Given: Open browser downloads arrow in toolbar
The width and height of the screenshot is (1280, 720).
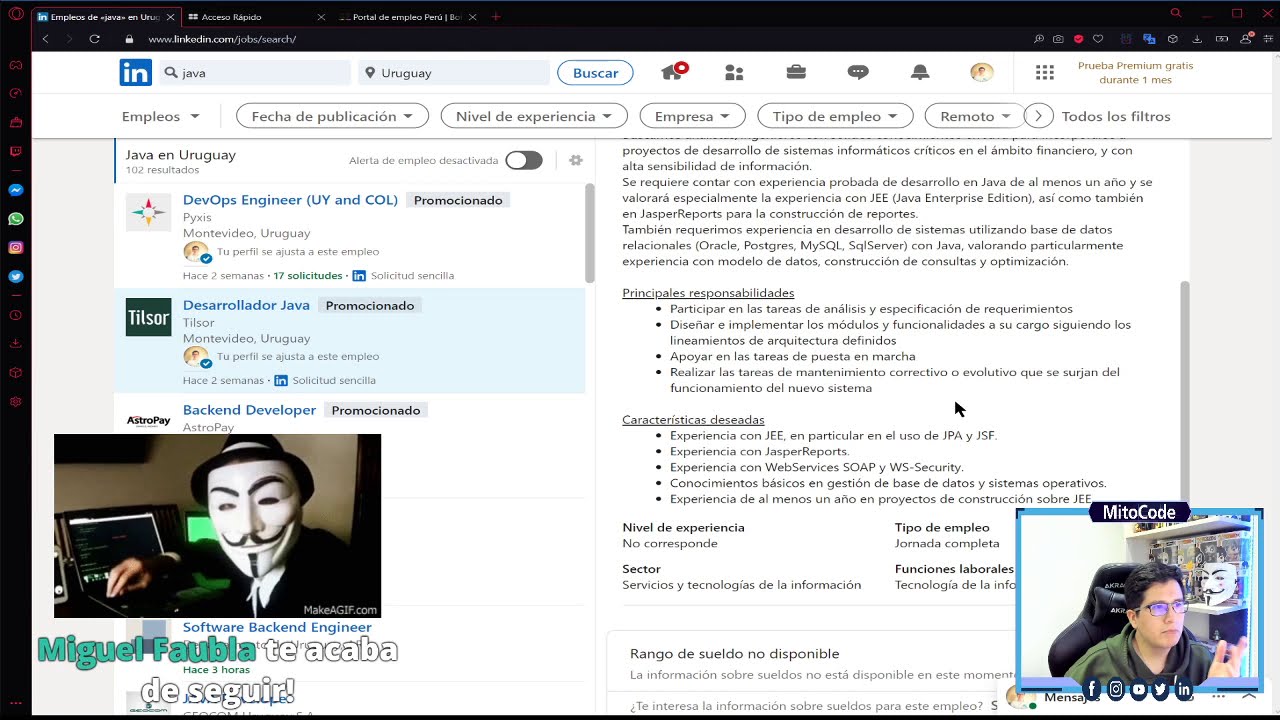Looking at the screenshot, I should coord(1198,39).
